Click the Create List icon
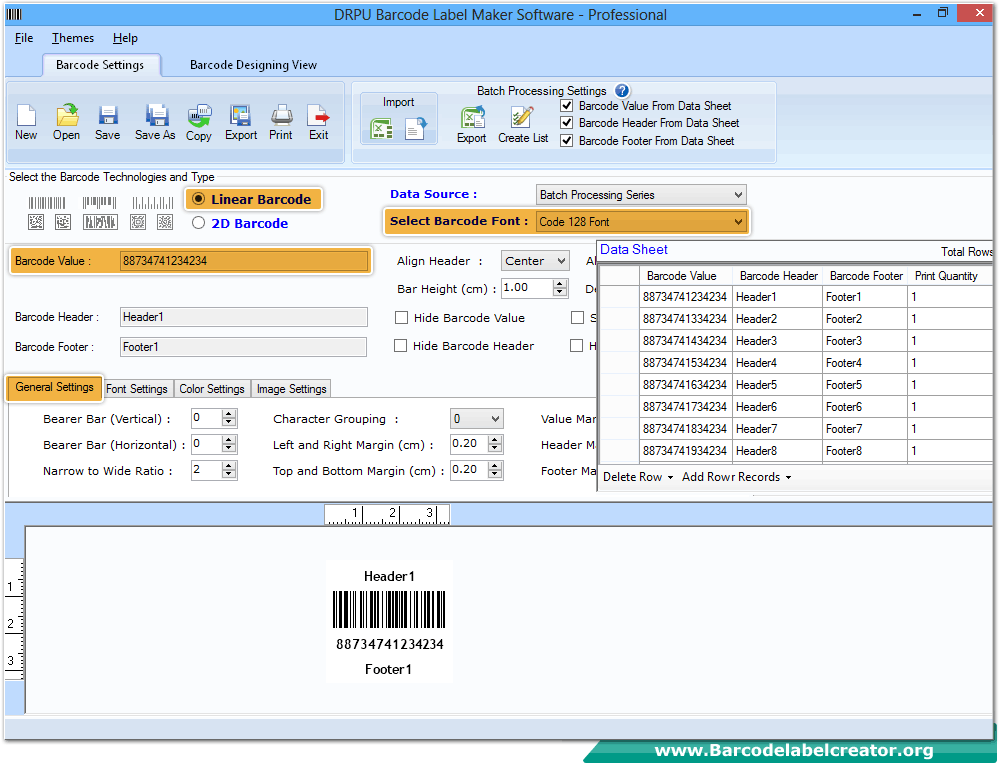This screenshot has width=999, height=763. 522,118
